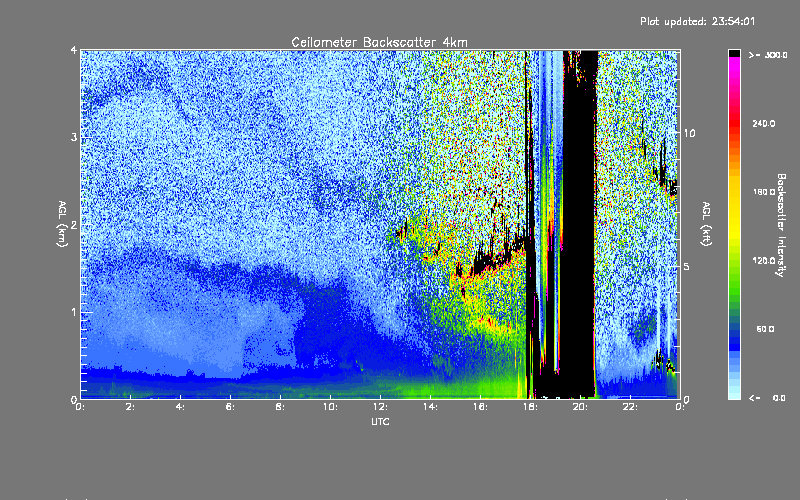Image resolution: width=800 pixels, height=500 pixels.
Task: Click the '2' label on the km axis
Action: (x=74, y=224)
